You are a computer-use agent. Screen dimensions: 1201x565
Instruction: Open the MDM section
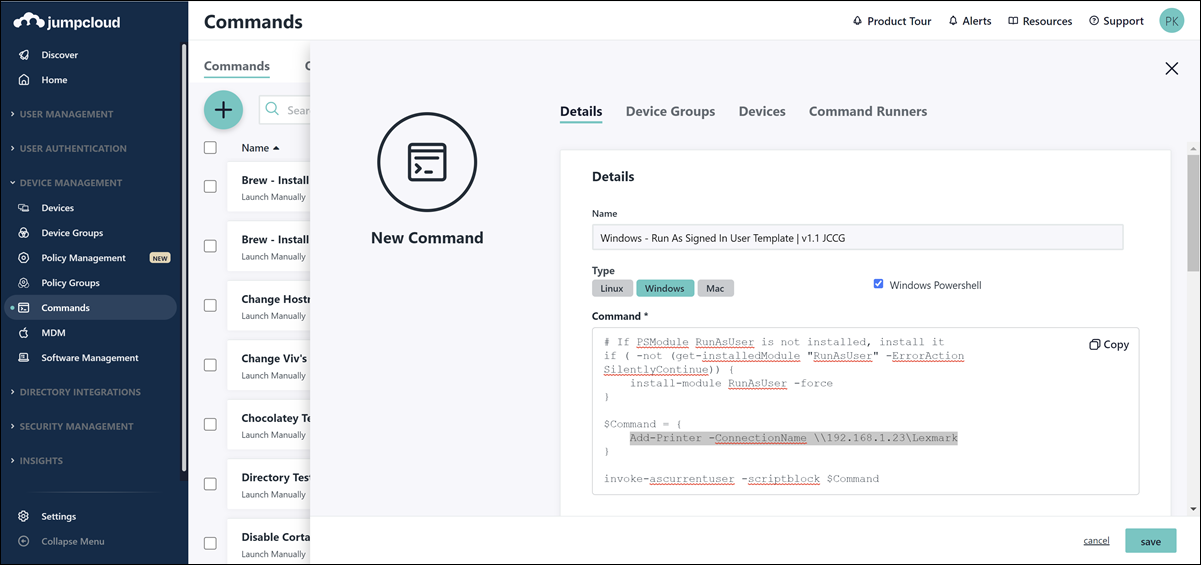pos(53,333)
